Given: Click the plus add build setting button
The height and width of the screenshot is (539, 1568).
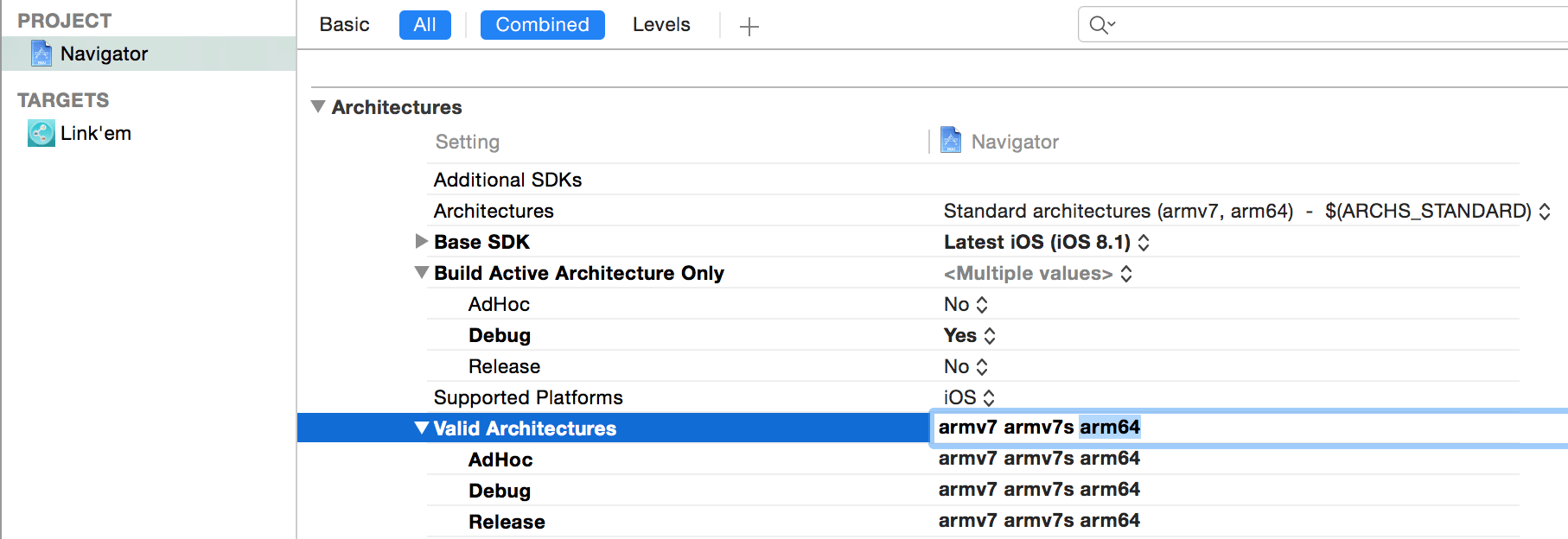Looking at the screenshot, I should pos(749,27).
